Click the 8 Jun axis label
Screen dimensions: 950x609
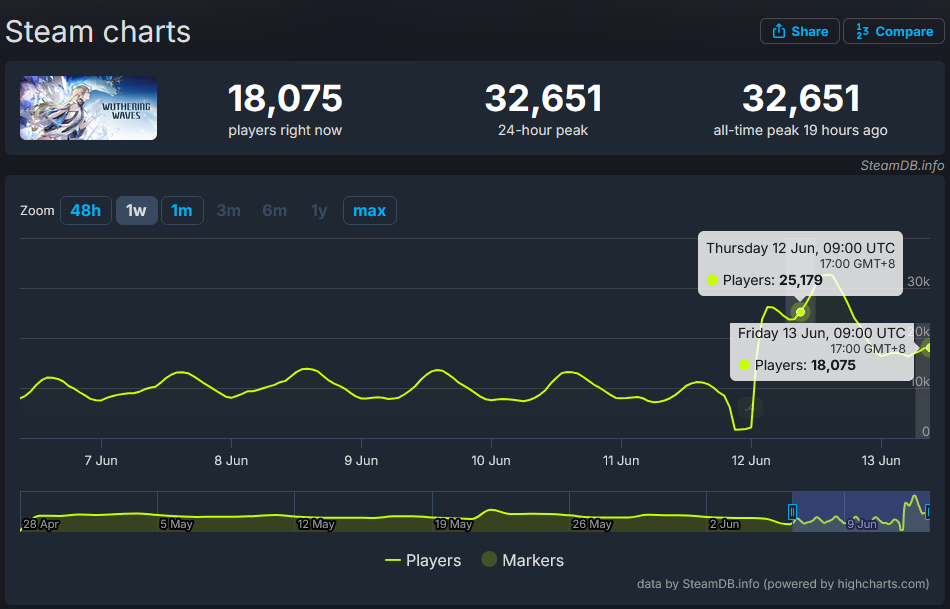(x=231, y=461)
